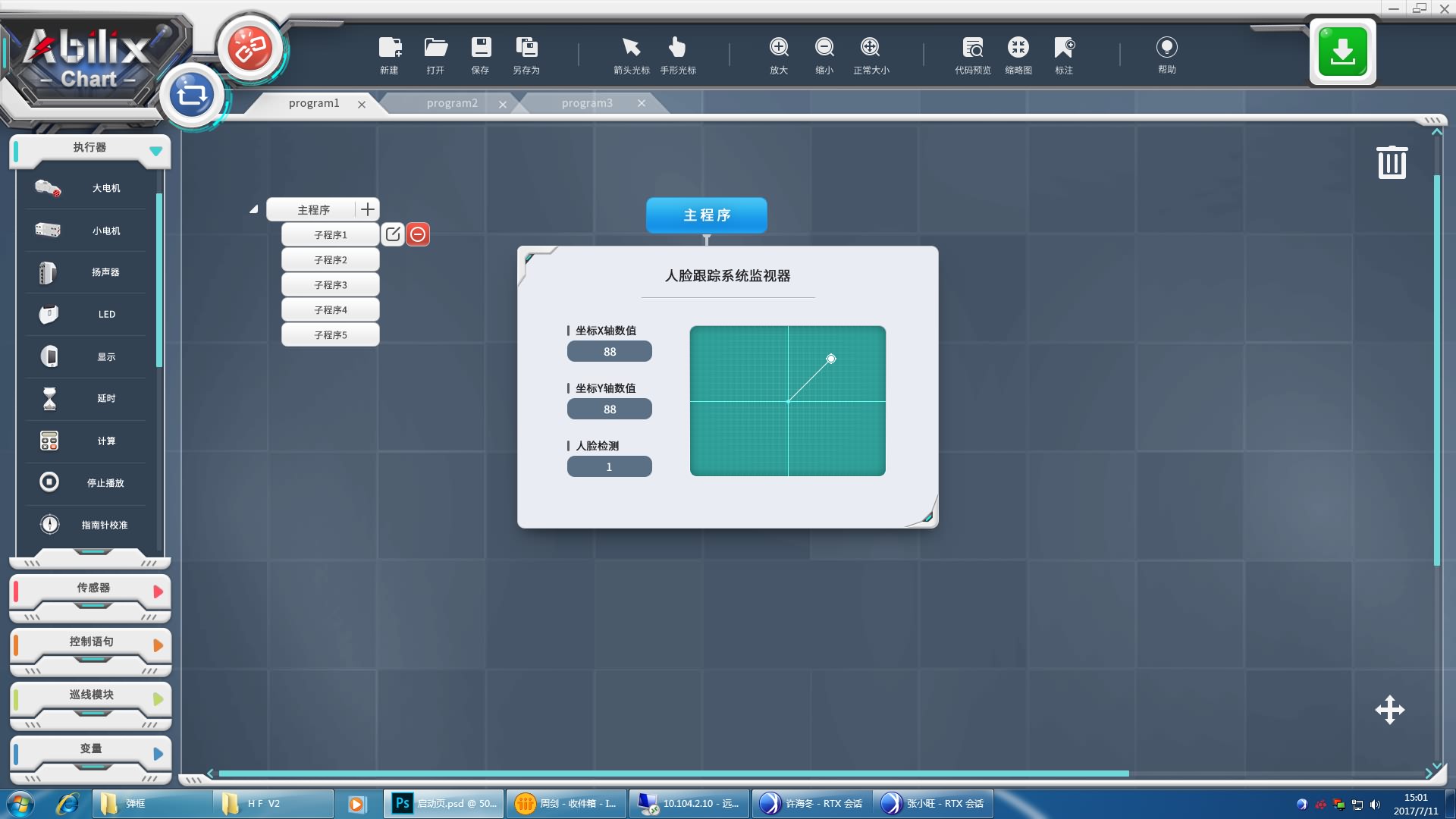Select the LED block
This screenshot has width=1456, height=819.
tap(85, 314)
